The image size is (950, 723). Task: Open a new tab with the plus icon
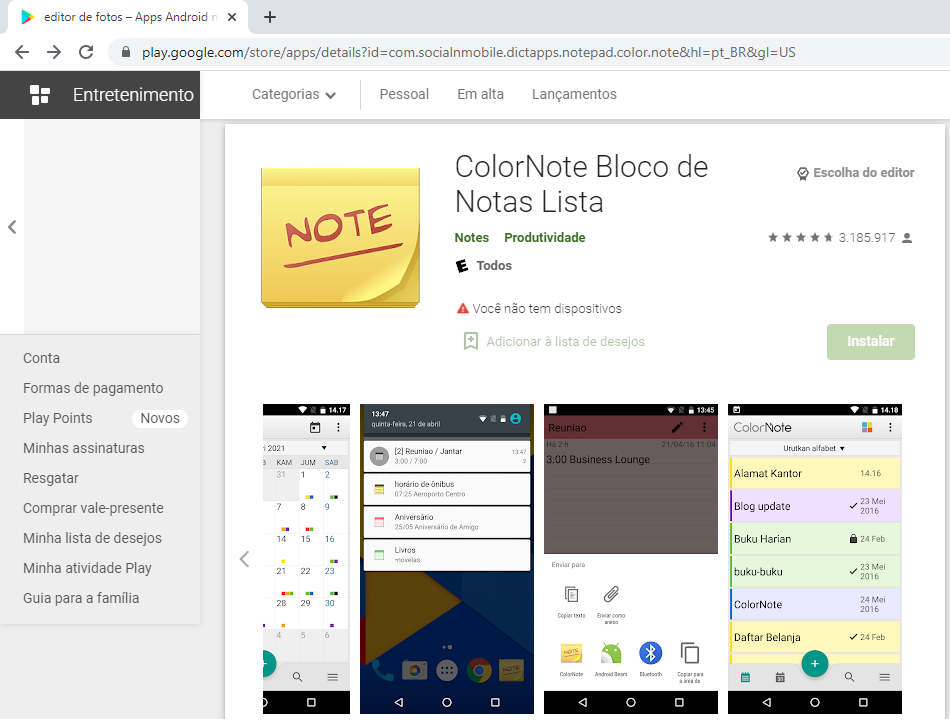click(x=270, y=17)
